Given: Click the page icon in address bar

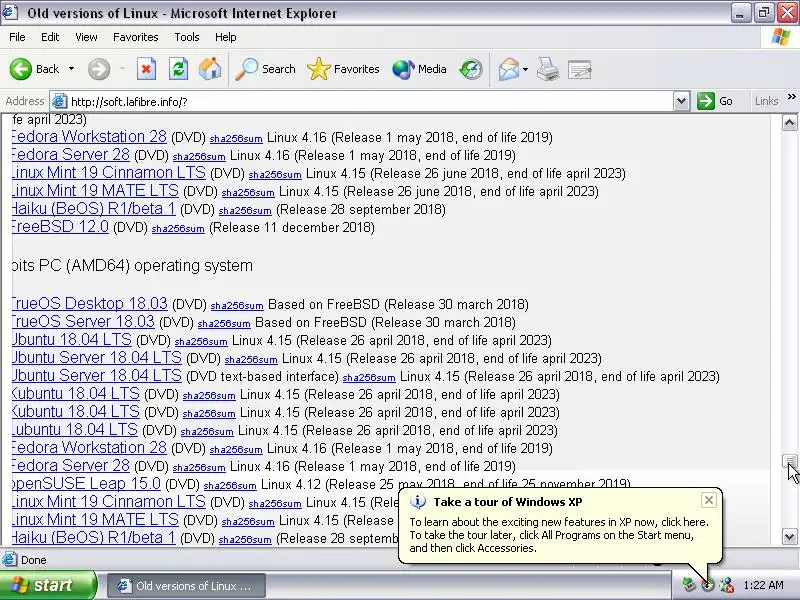Looking at the screenshot, I should point(60,101).
